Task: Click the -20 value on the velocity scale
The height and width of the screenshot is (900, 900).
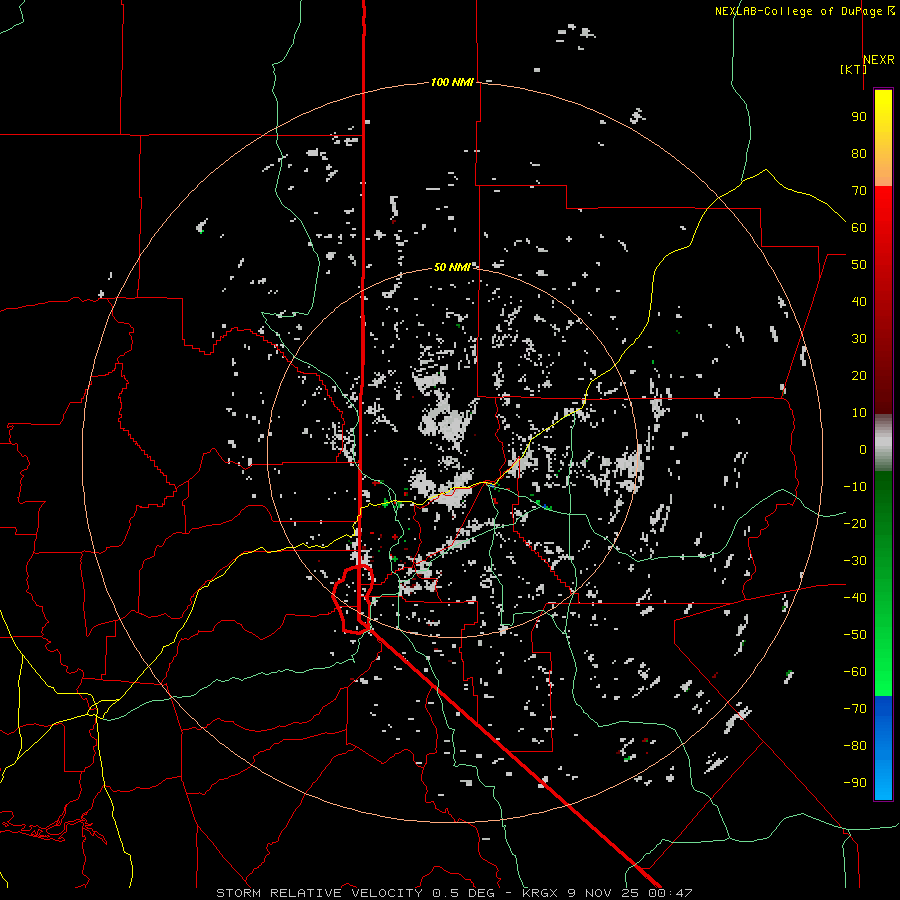Action: (855, 524)
